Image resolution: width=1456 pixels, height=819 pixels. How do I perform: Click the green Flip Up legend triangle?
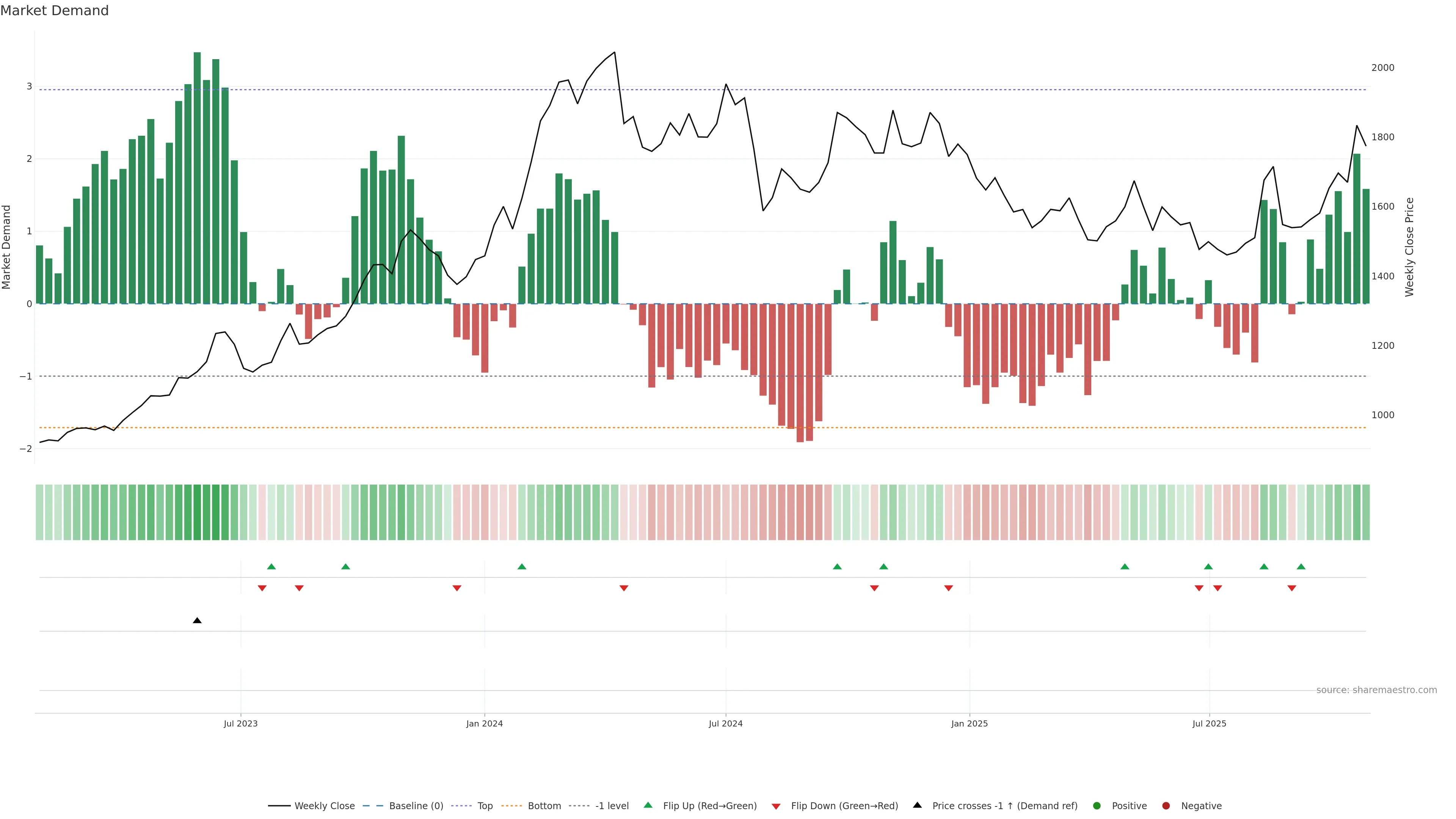pos(648,805)
